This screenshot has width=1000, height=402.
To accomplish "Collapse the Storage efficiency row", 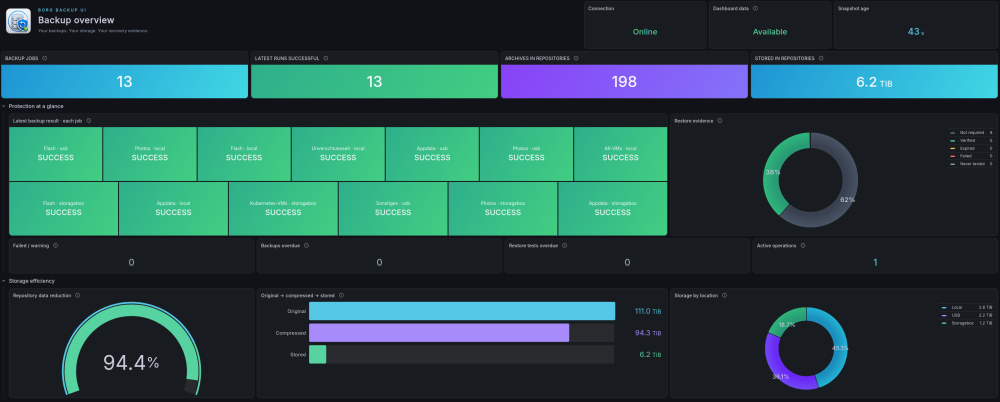I will pos(31,281).
